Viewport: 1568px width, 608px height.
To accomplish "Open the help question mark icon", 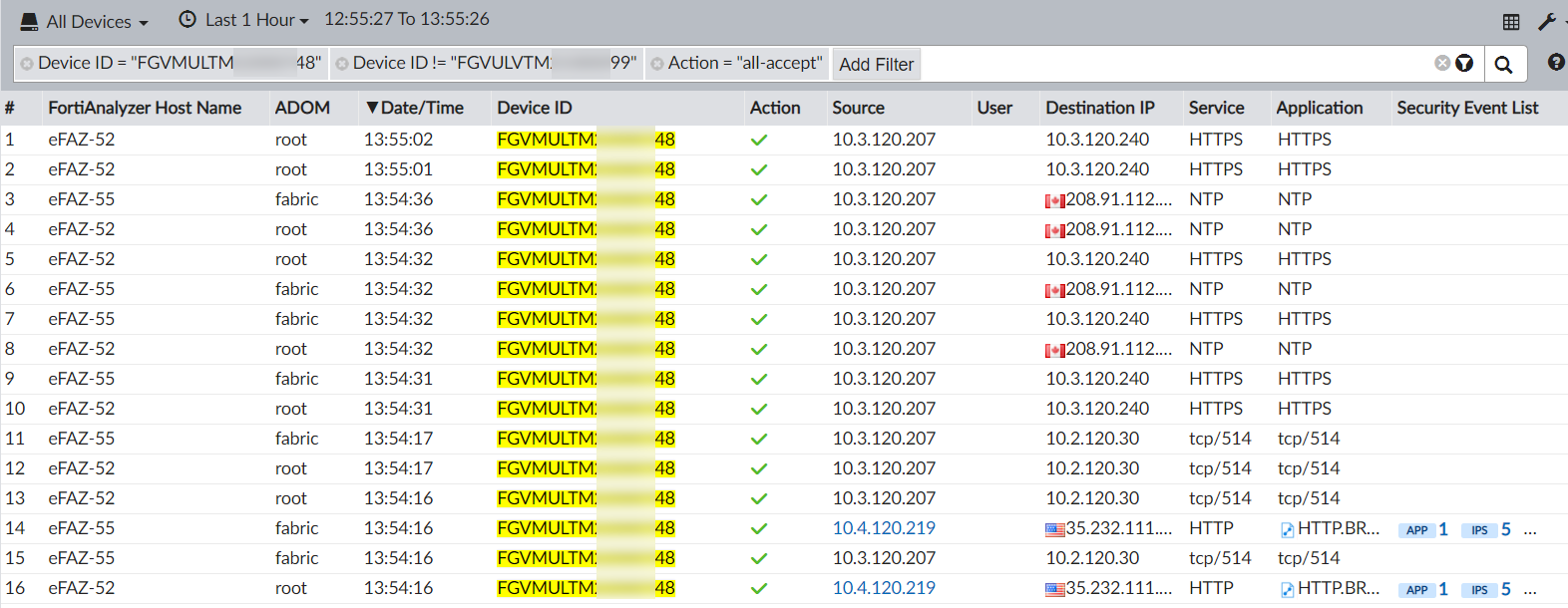I will pyautogui.click(x=1555, y=63).
